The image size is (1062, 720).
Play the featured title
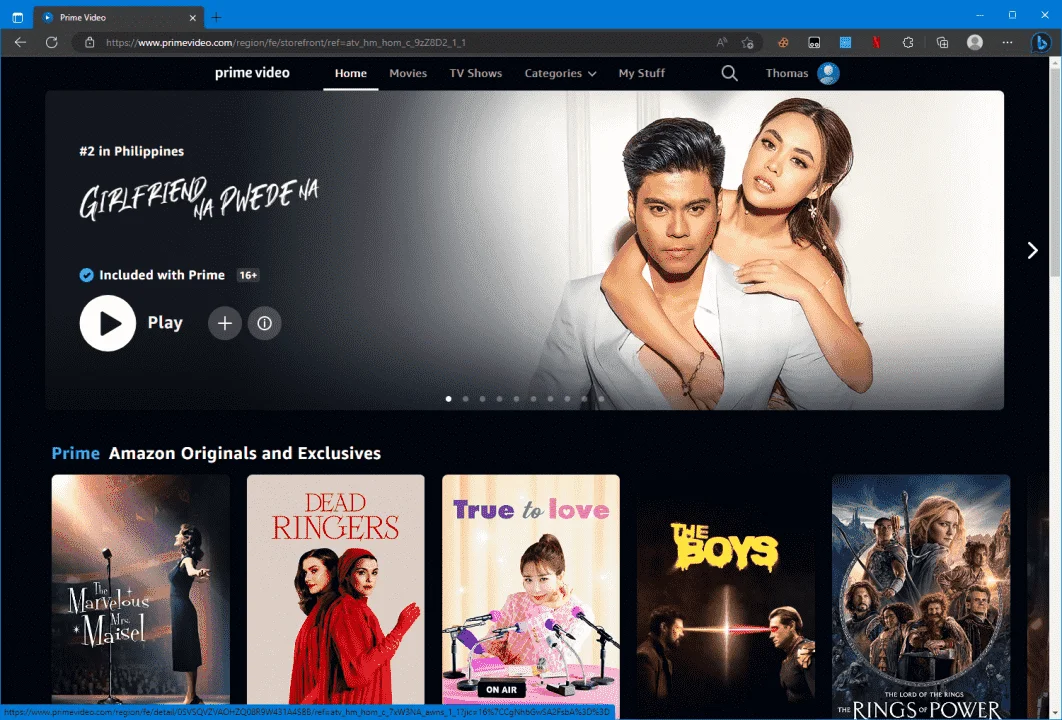click(x=108, y=323)
